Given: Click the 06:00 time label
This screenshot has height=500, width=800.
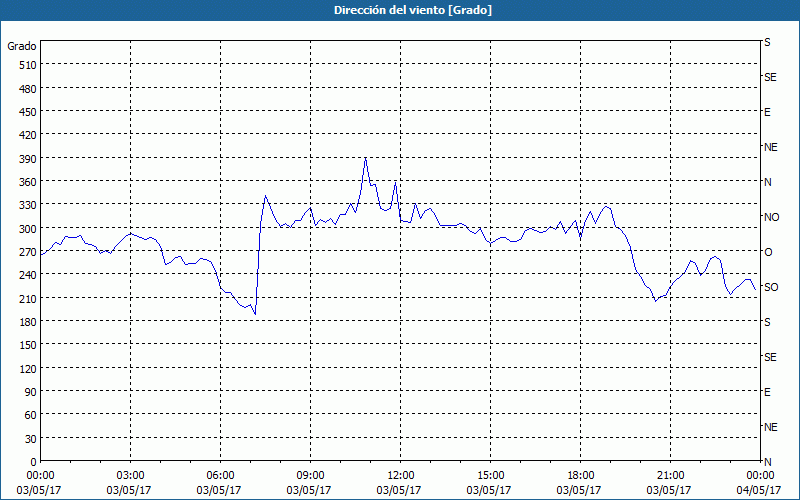Looking at the screenshot, I should pos(220,476).
